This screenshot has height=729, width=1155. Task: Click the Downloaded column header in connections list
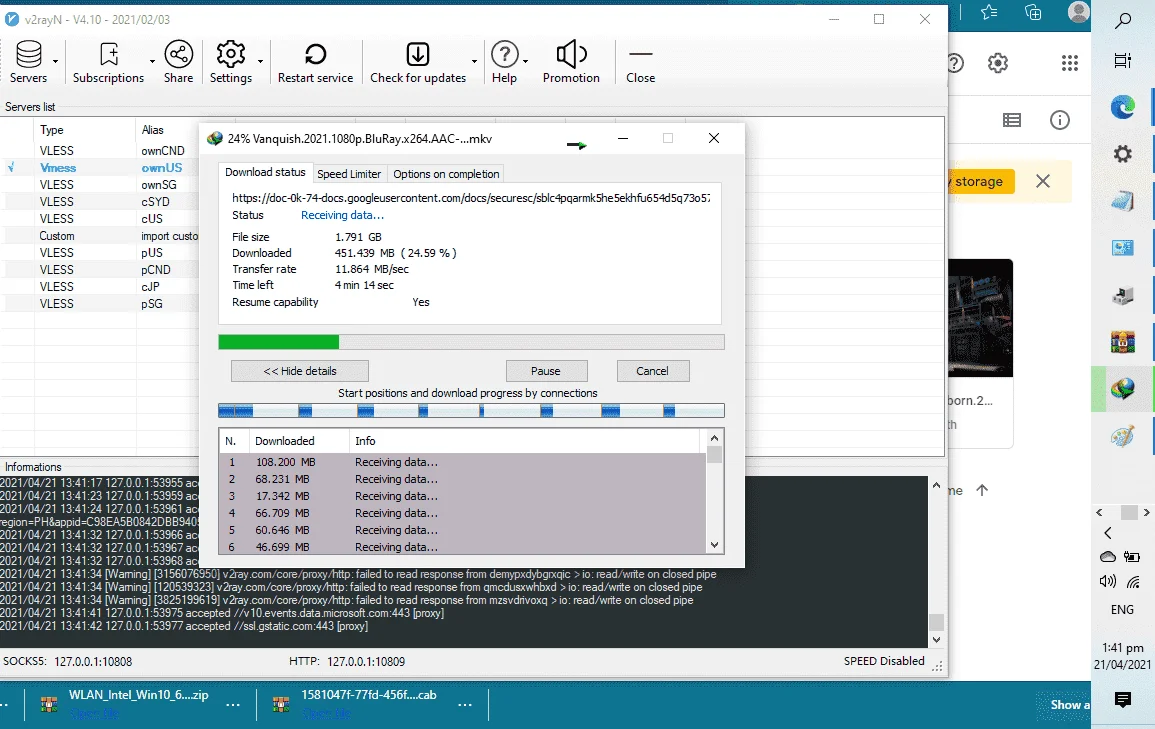click(299, 441)
